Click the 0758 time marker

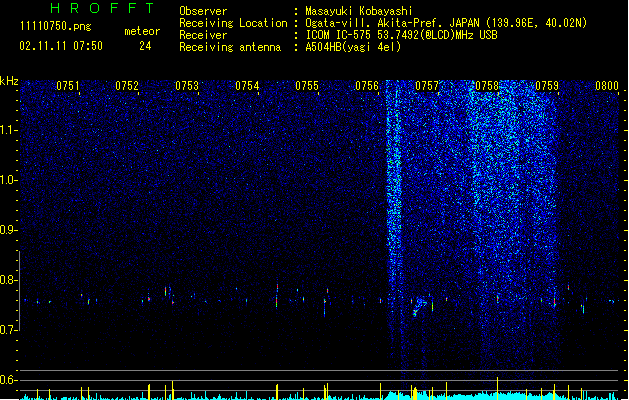click(x=487, y=86)
